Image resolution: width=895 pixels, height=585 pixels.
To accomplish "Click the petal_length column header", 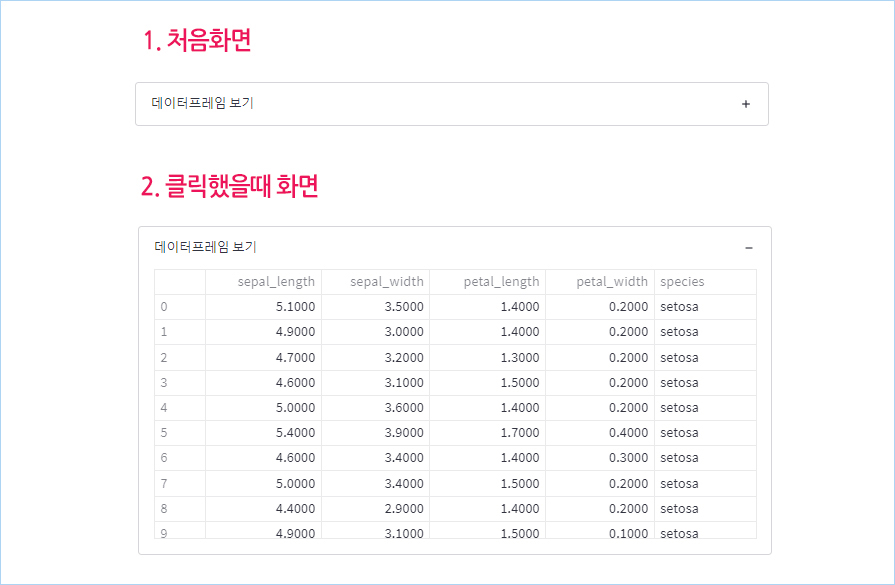I will (487, 282).
